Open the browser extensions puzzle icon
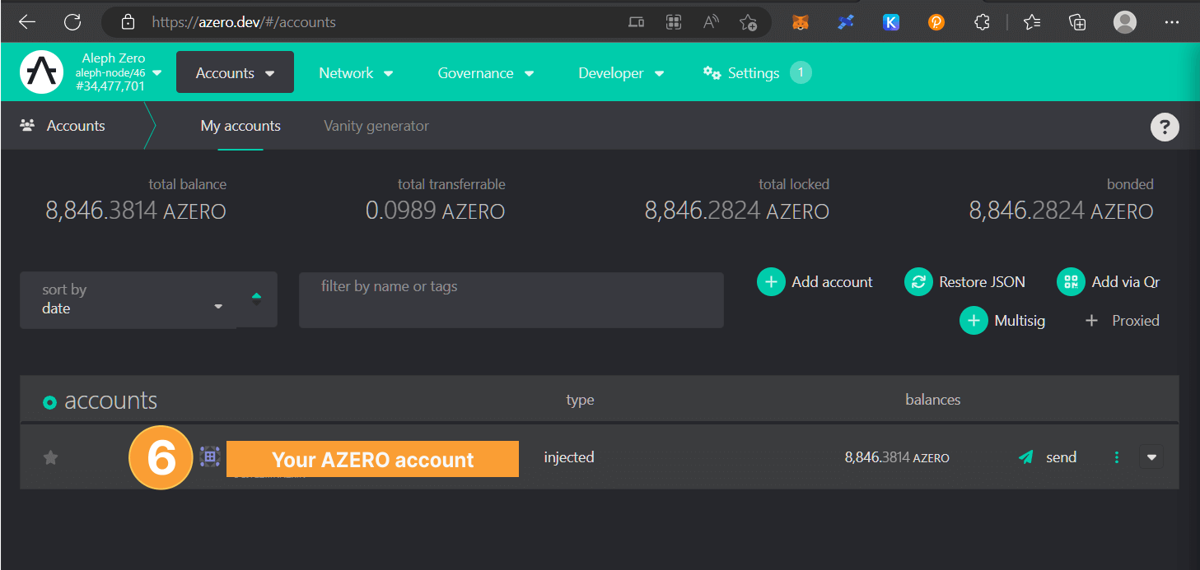The width and height of the screenshot is (1200, 570). point(982,21)
